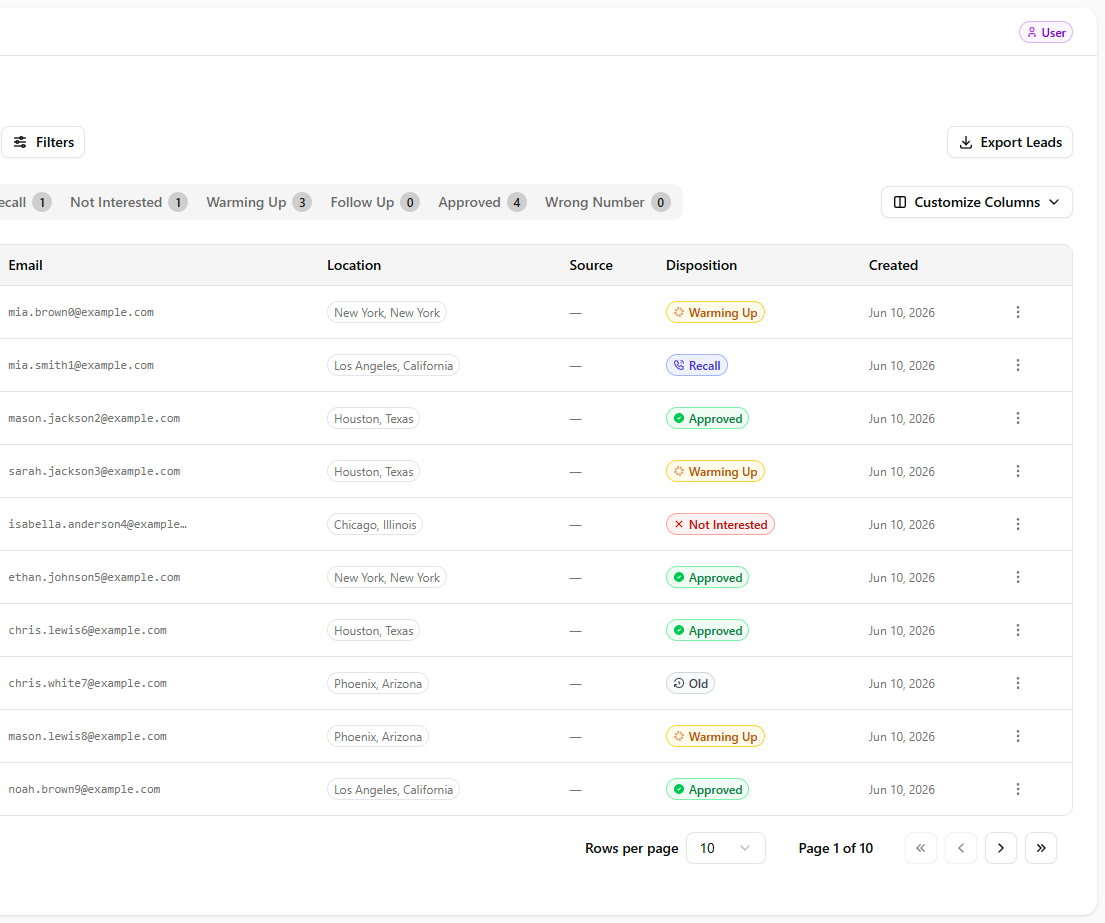Click email mia.brown0@example.com
This screenshot has width=1105, height=923.
81,312
